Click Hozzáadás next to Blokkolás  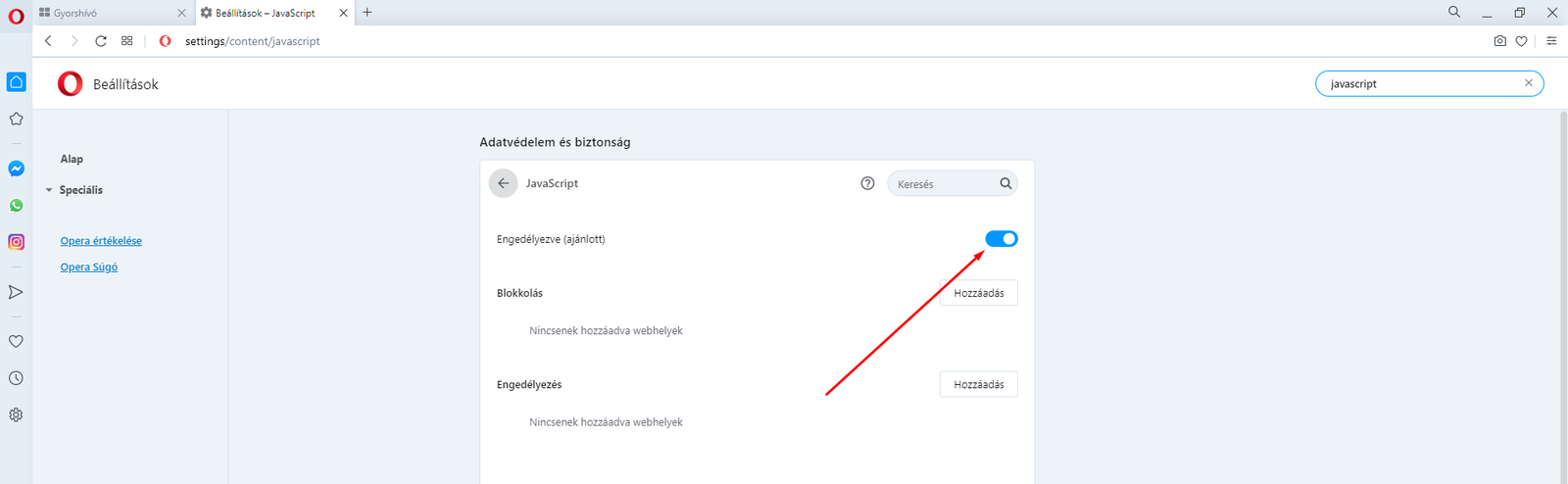(978, 293)
